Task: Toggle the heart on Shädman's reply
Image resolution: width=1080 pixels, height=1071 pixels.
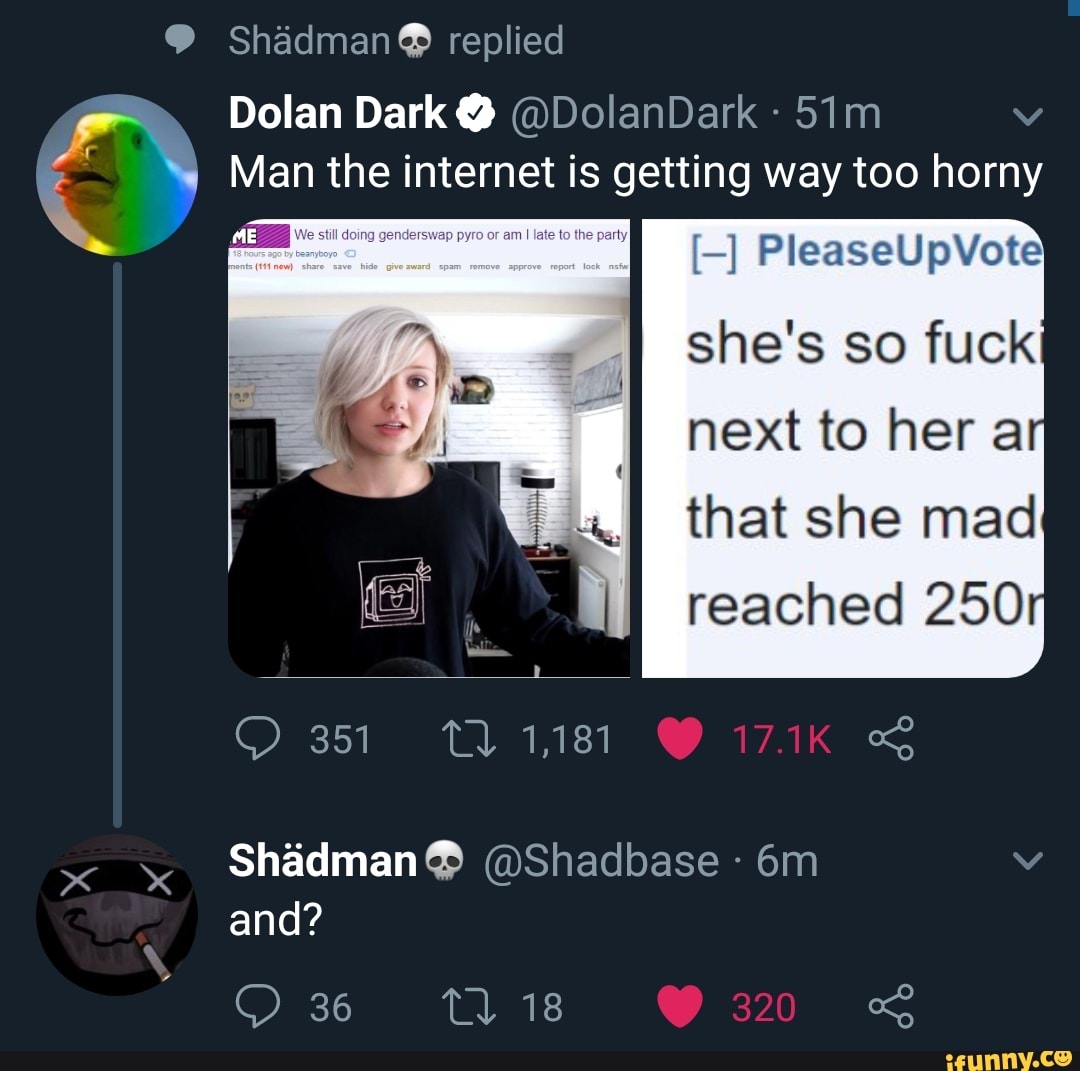Action: pyautogui.click(x=680, y=1006)
